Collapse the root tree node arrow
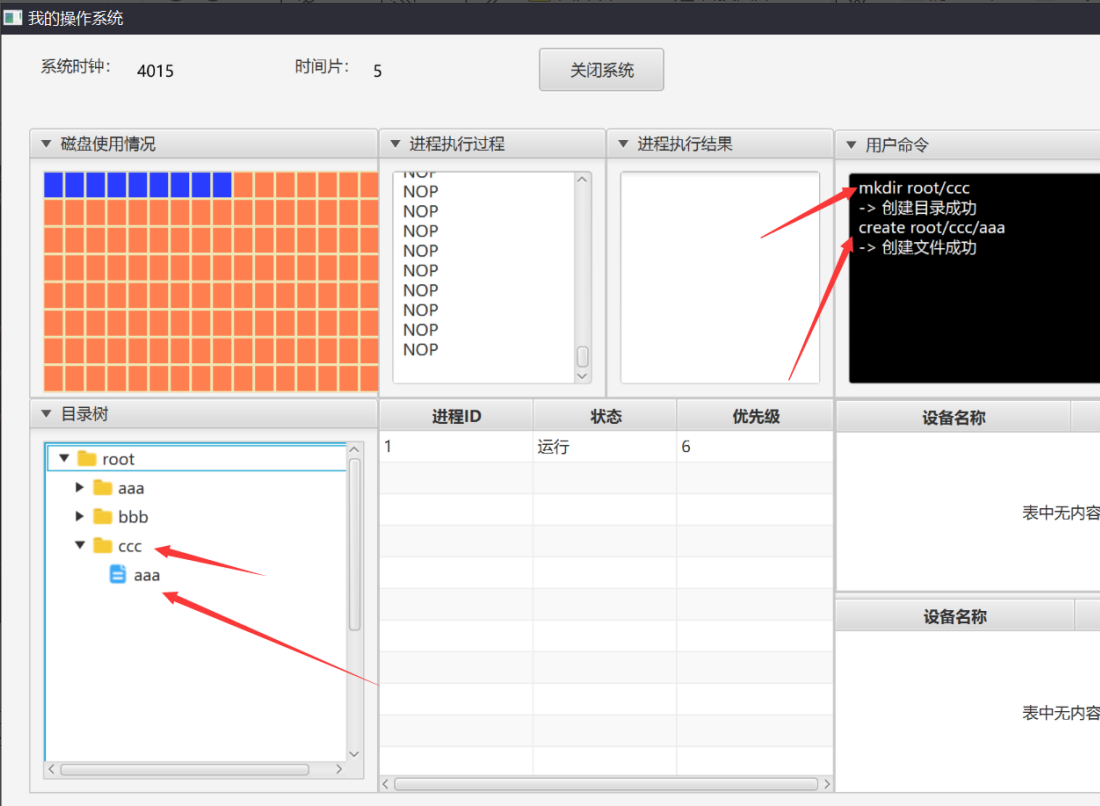Screen dimensions: 1100x806 64,458
